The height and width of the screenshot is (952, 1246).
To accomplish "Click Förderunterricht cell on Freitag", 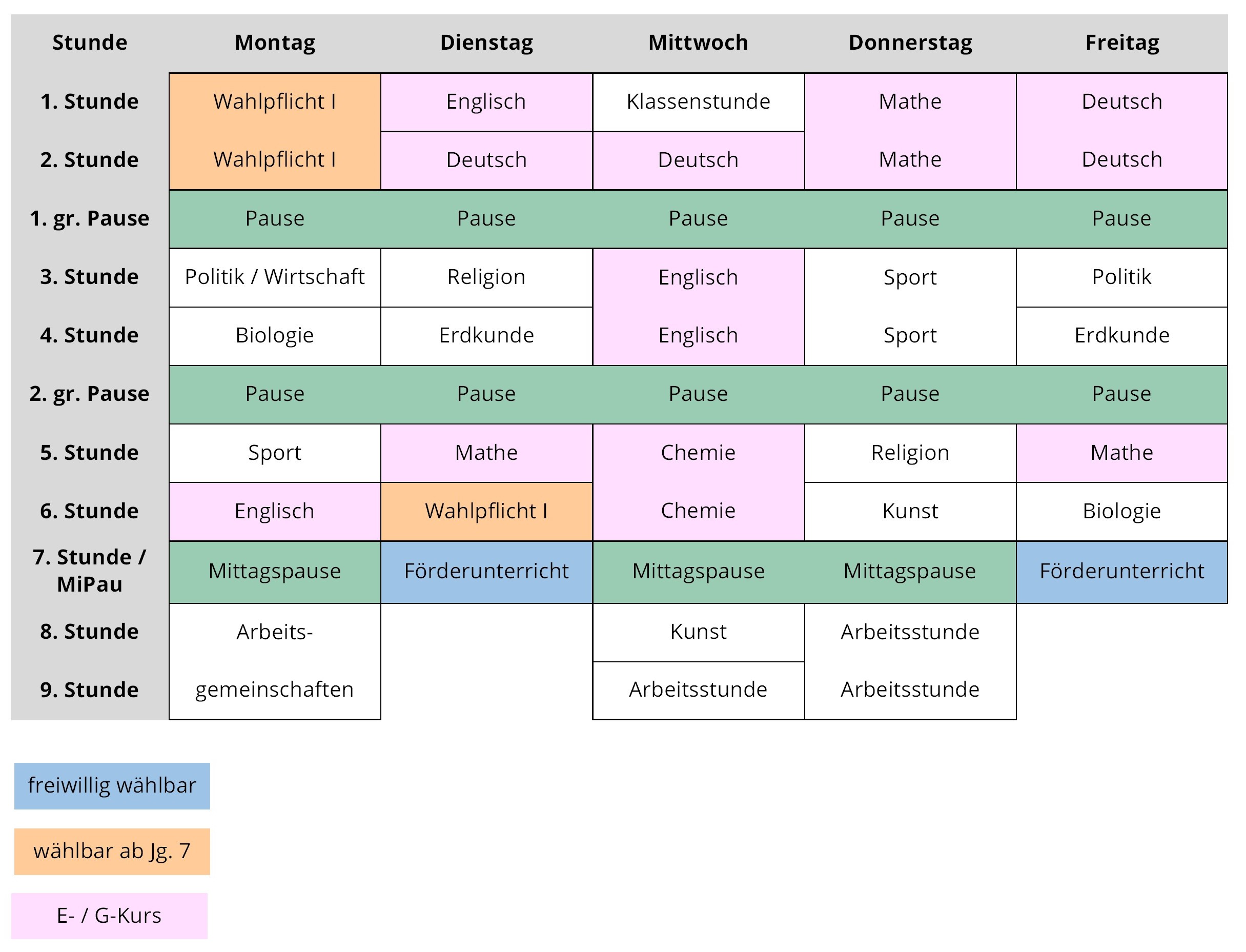I will tap(1122, 572).
